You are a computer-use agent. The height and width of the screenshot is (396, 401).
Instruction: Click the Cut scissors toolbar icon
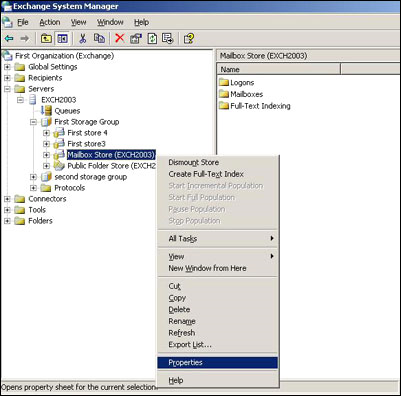83,39
